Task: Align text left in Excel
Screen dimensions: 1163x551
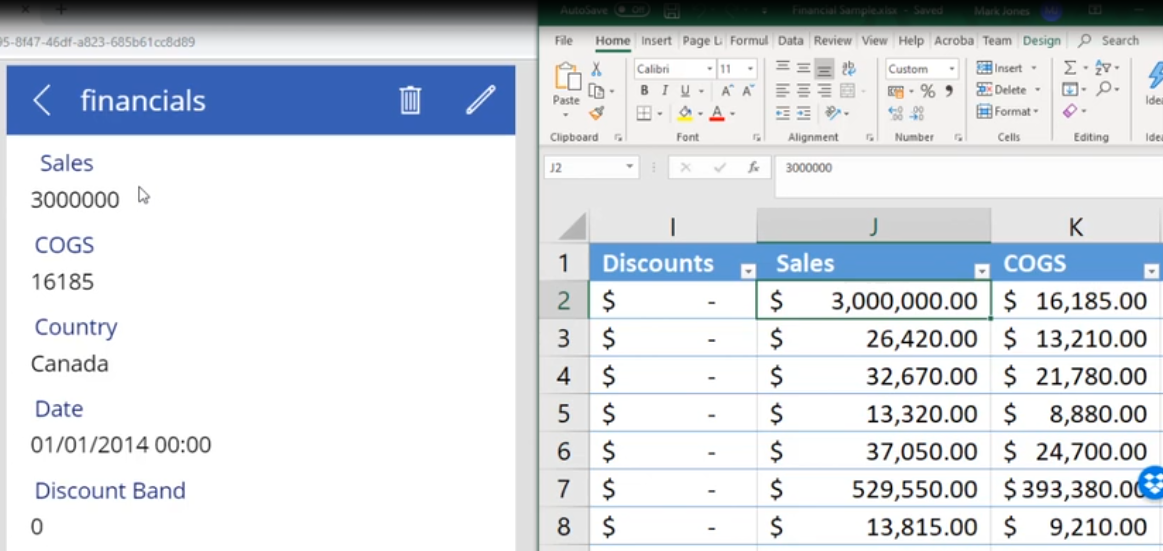Action: 783,90
